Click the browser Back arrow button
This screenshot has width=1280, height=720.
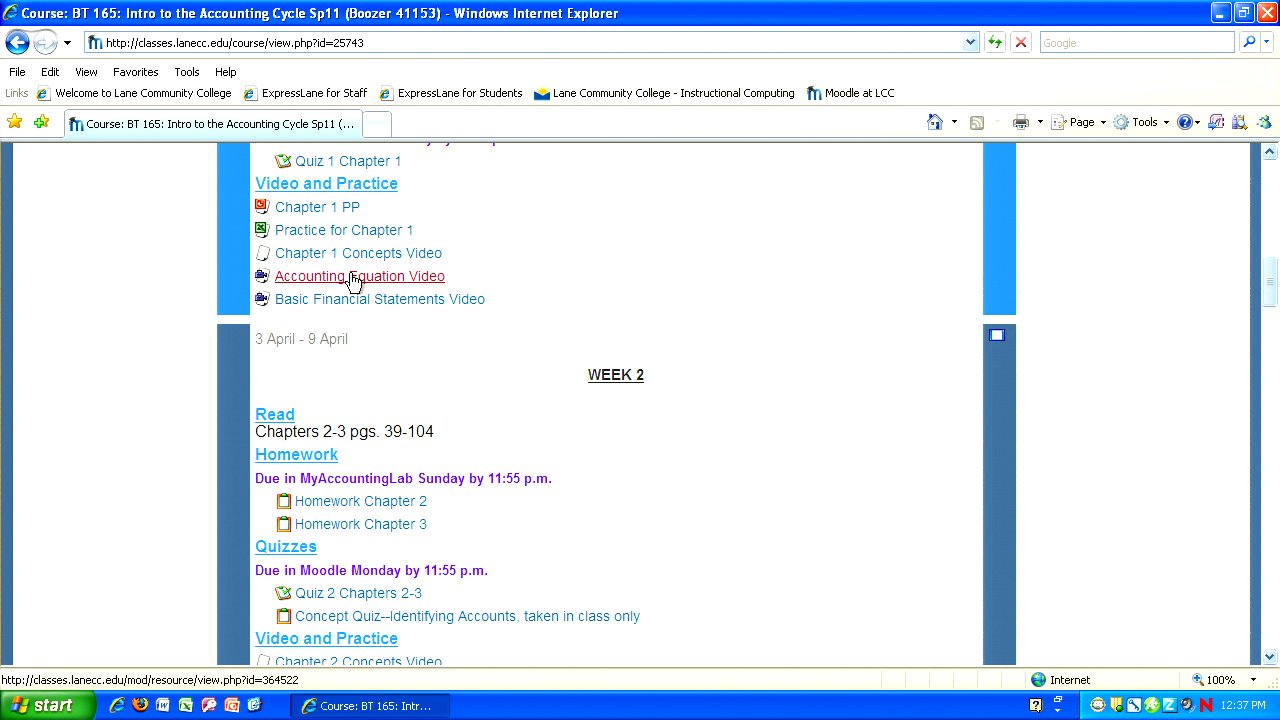click(x=17, y=43)
